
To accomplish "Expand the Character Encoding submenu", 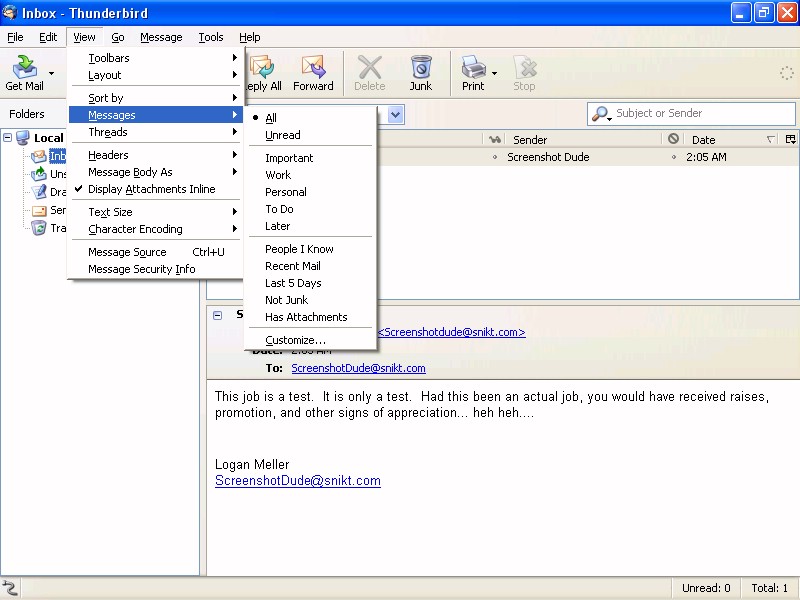I will pyautogui.click(x=156, y=229).
